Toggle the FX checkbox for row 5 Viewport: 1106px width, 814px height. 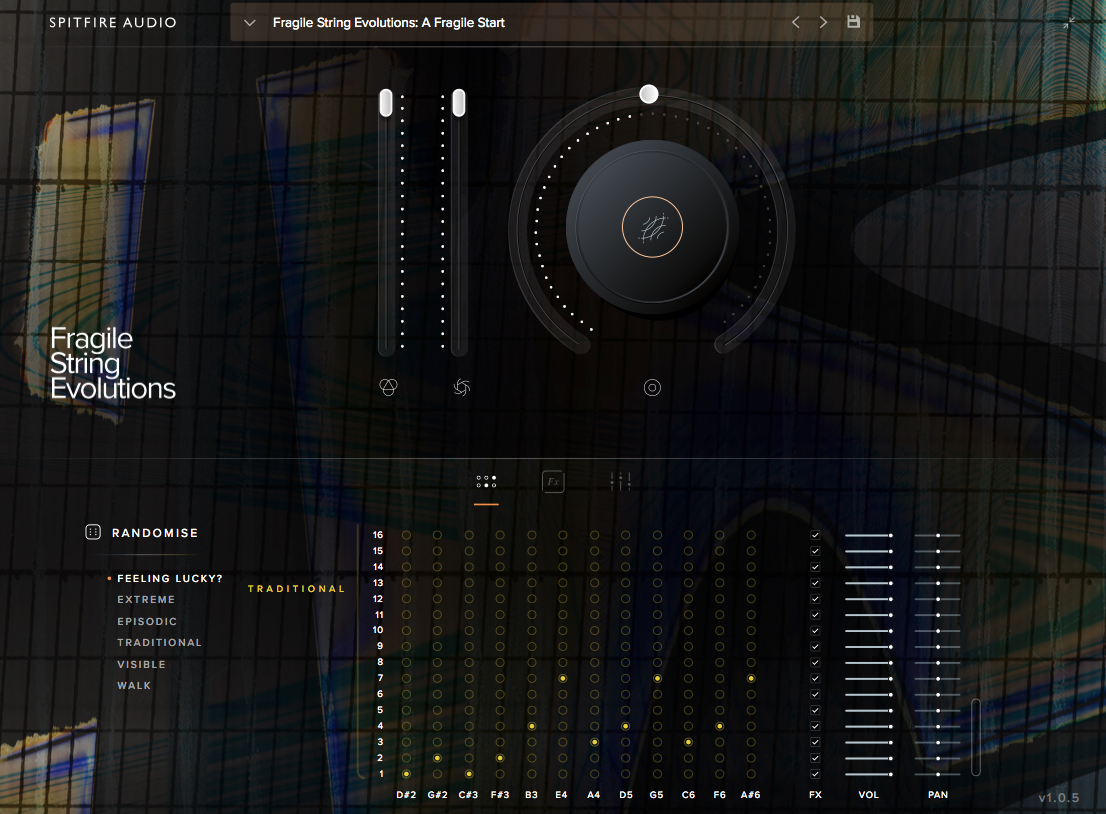815,710
